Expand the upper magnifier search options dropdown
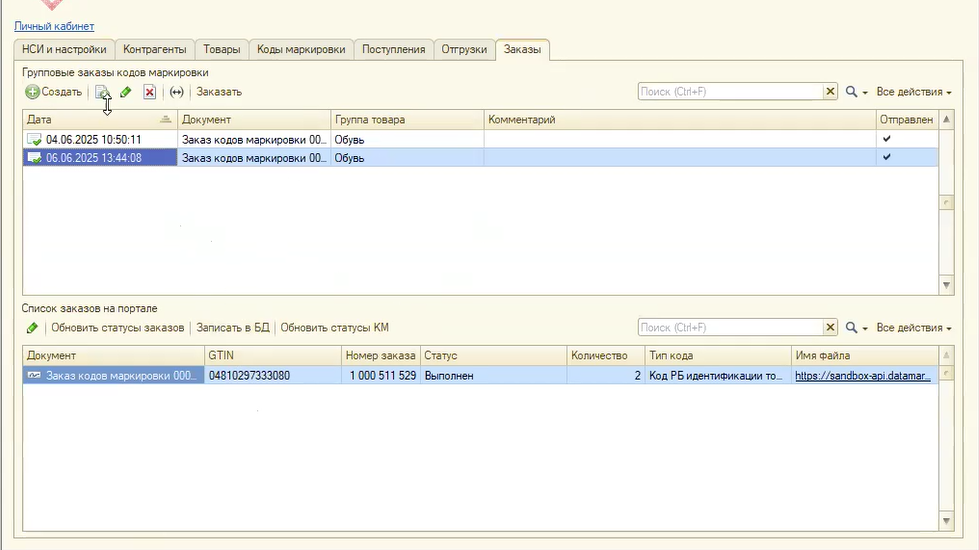This screenshot has width=979, height=550. tap(857, 92)
